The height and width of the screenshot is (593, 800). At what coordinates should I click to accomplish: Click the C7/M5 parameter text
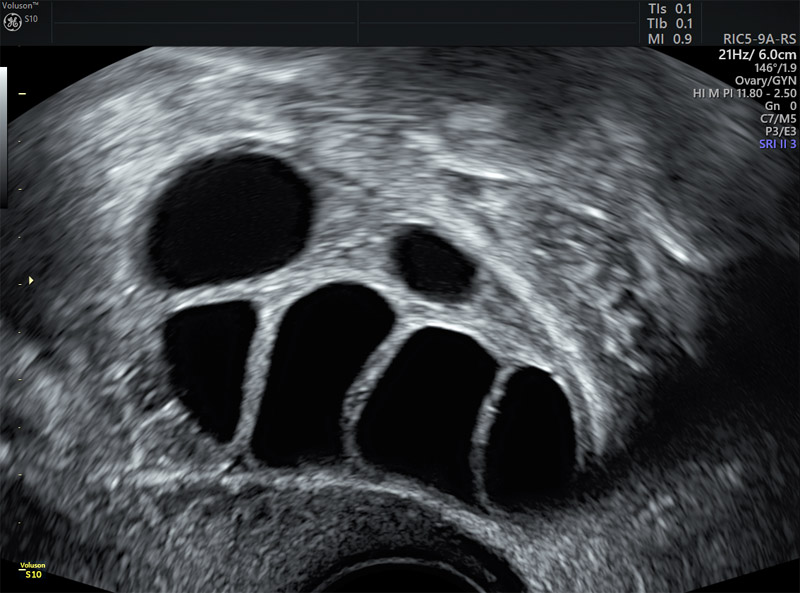pos(776,119)
